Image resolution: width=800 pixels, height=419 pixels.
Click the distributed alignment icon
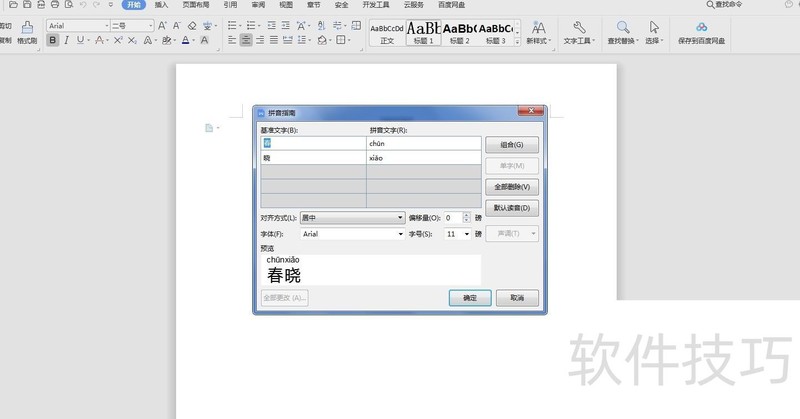(288, 40)
